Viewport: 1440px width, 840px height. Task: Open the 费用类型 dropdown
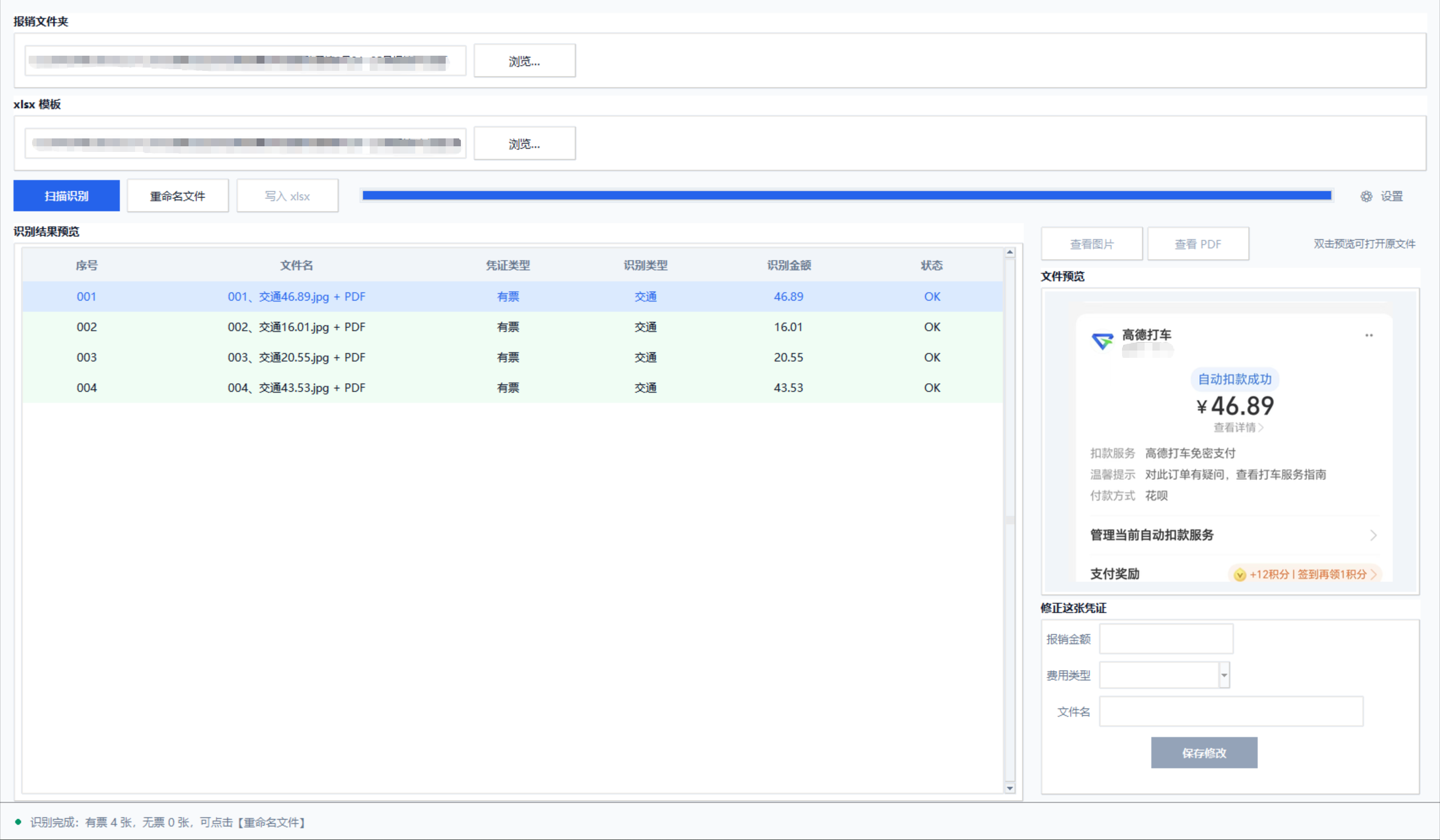[1223, 675]
